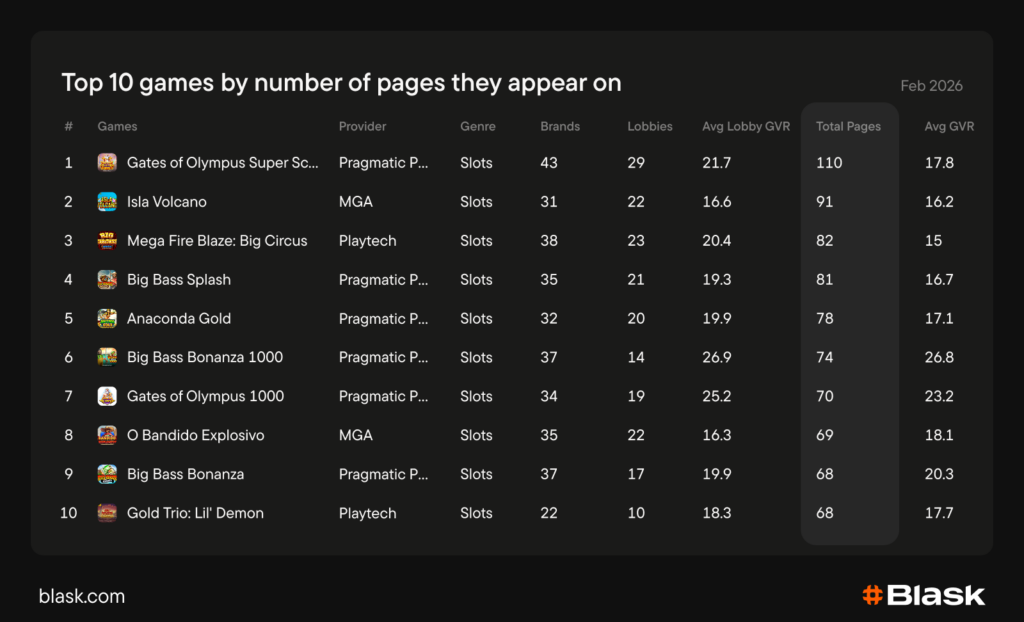The image size is (1024, 622).
Task: Click the Provider column header
Action: click(362, 127)
